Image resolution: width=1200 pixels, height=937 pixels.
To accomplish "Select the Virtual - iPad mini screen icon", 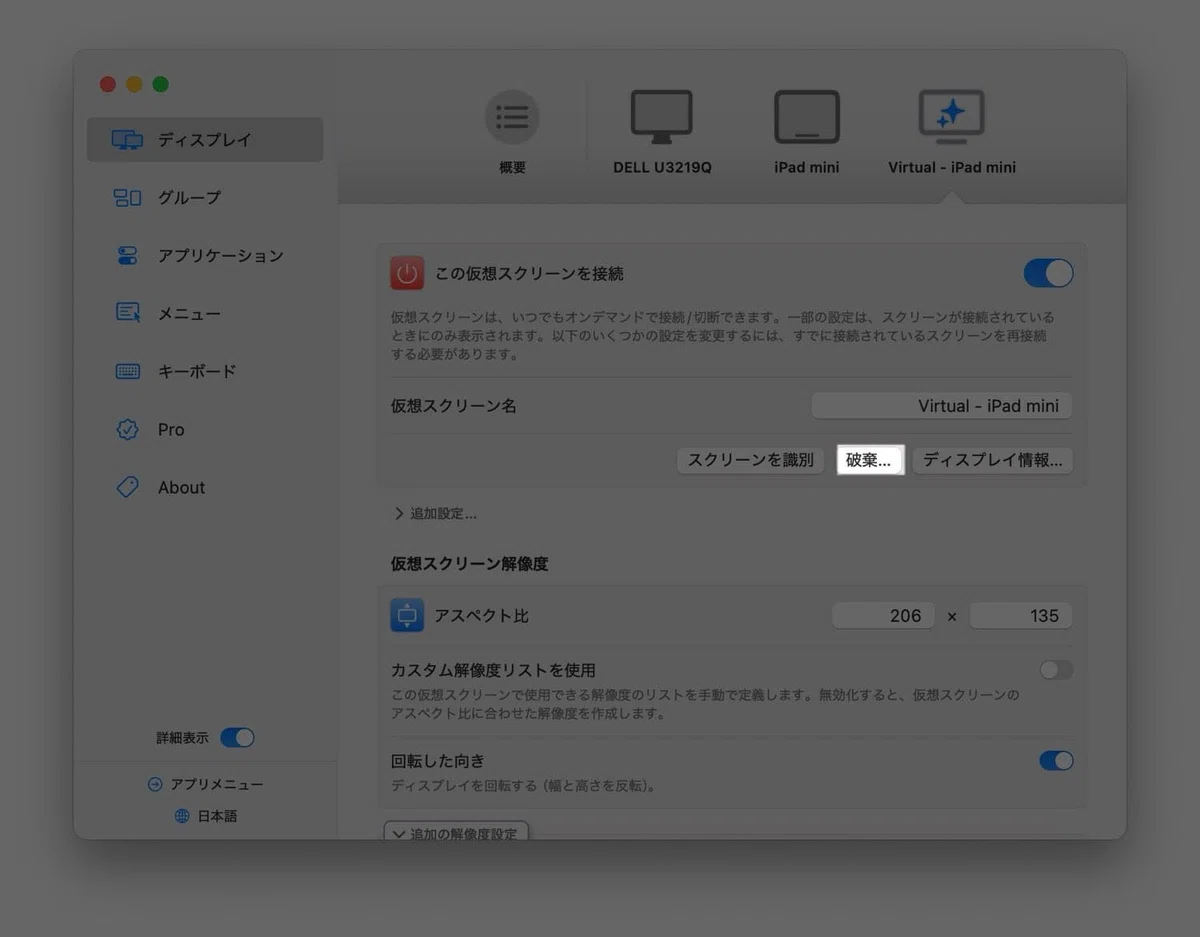I will click(x=952, y=117).
